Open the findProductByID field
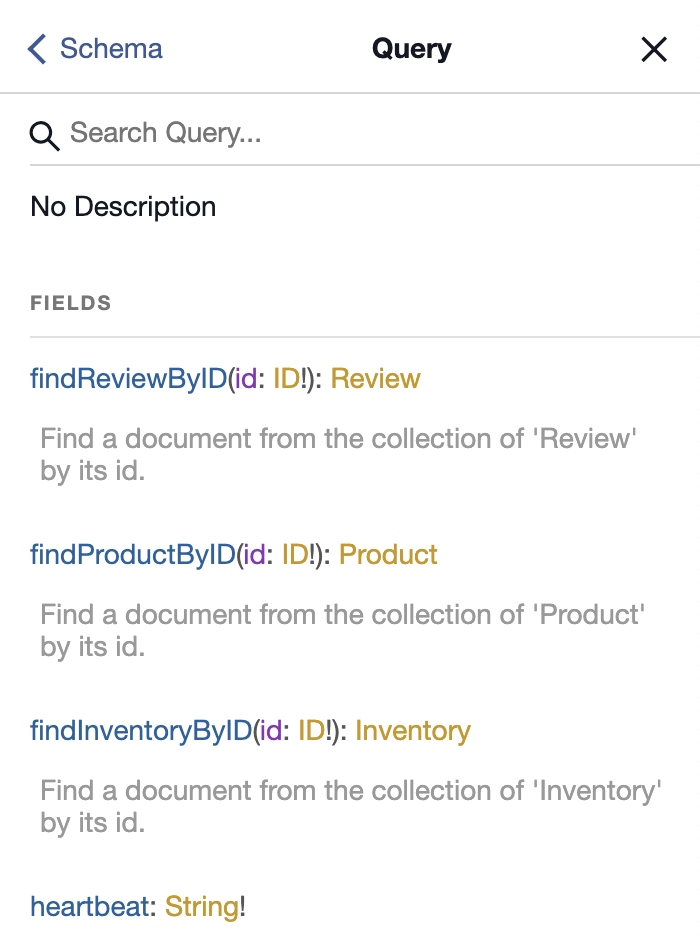The image size is (700, 948). pos(133,555)
